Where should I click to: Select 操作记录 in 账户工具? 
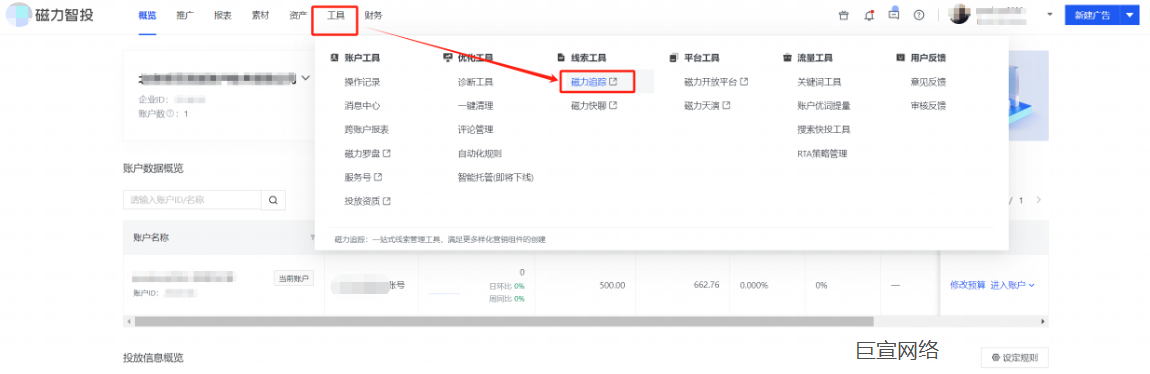tap(362, 82)
